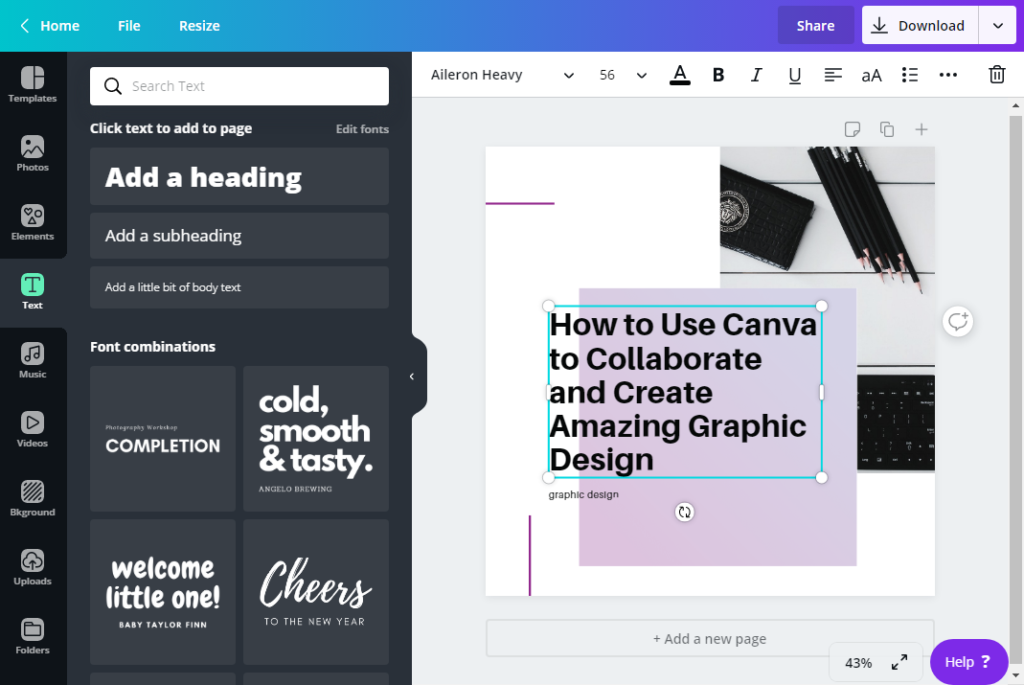Viewport: 1024px width, 685px height.
Task: Toggle bold formatting on the heading
Action: point(718,74)
